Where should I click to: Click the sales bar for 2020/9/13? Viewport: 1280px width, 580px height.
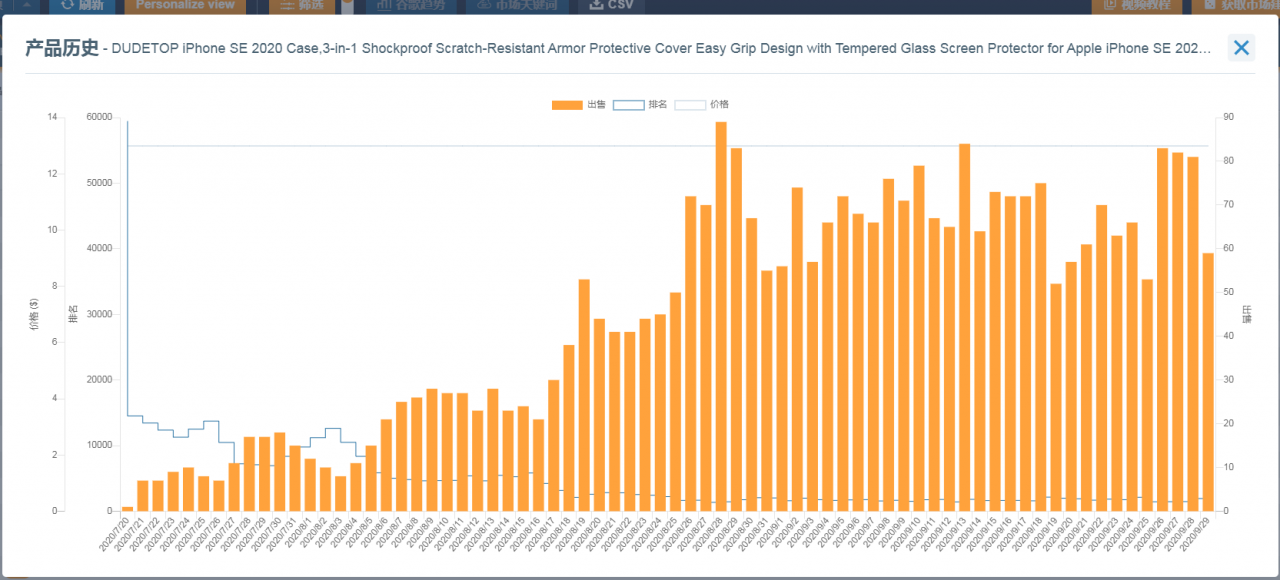point(965,327)
